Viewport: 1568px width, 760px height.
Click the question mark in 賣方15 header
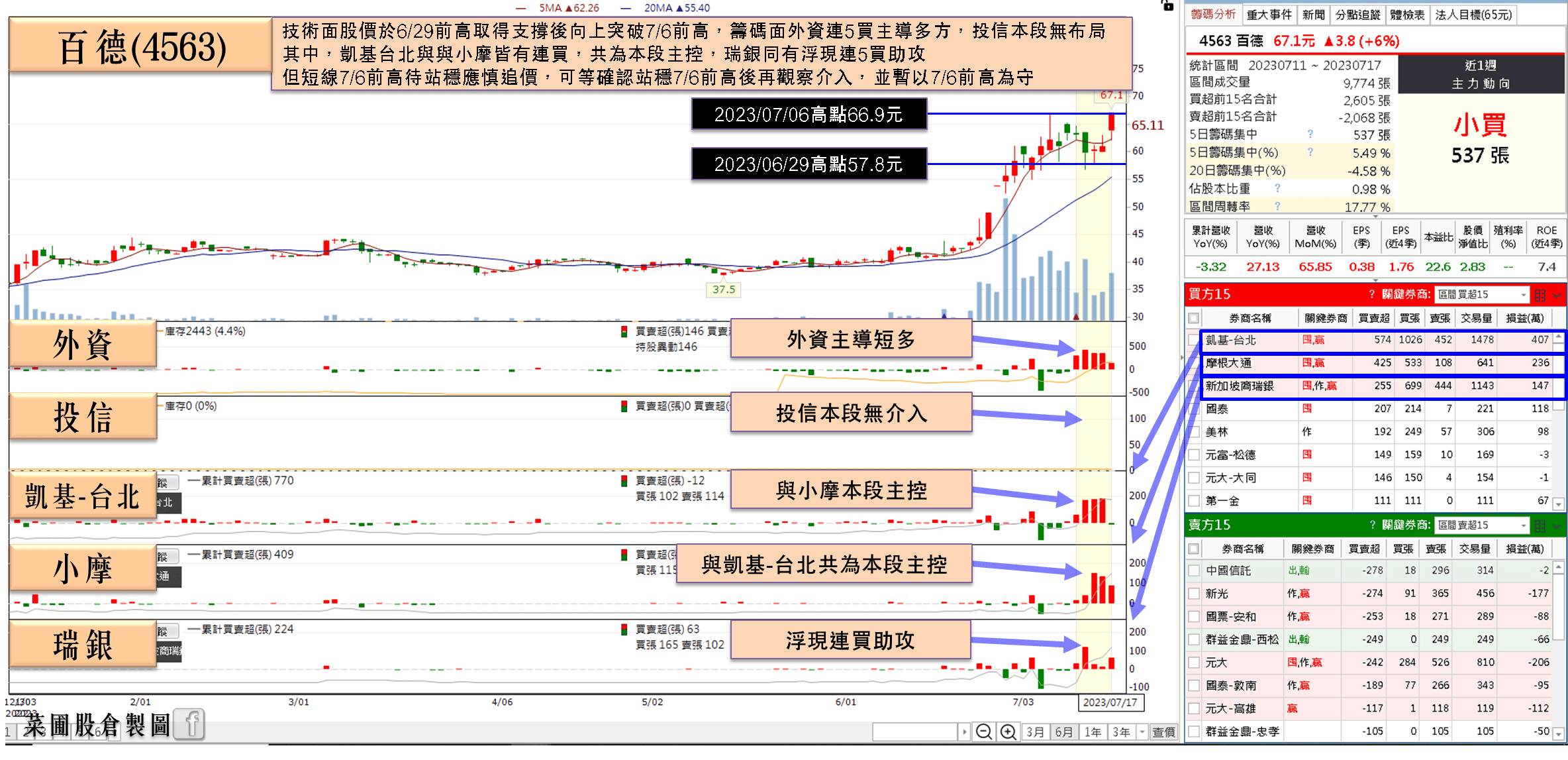[1372, 525]
